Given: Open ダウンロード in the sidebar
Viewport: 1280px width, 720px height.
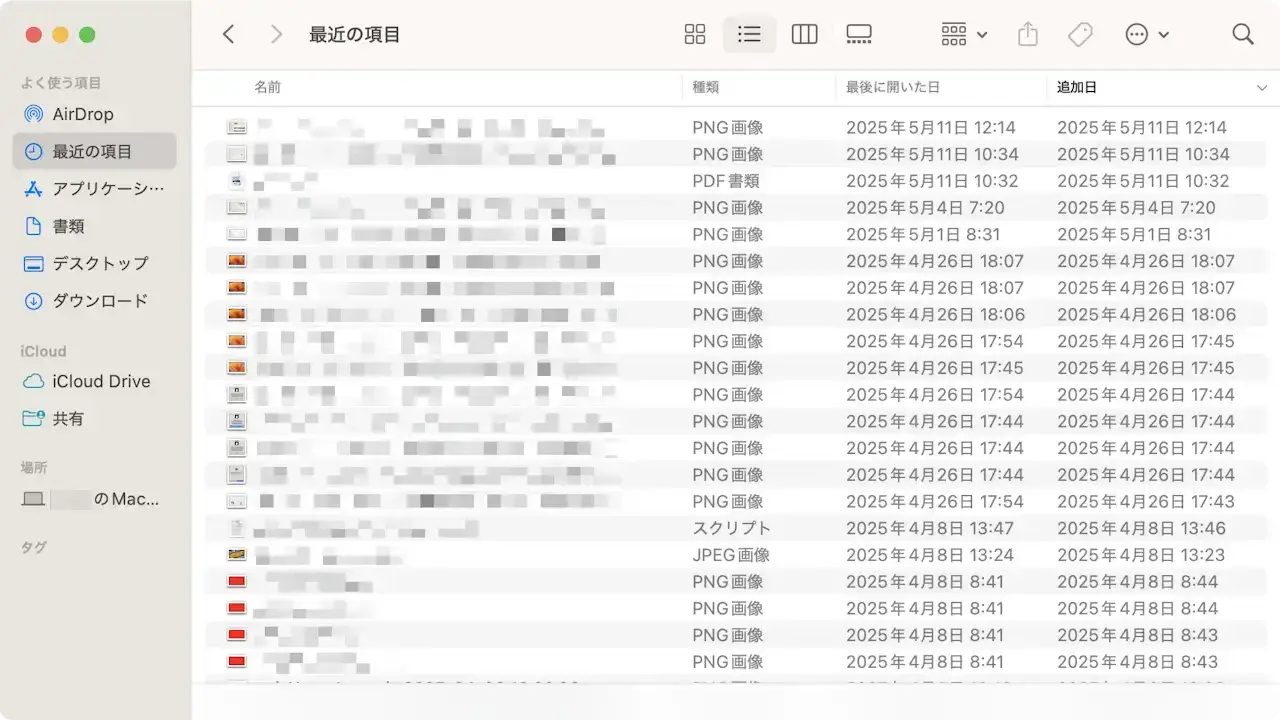Looking at the screenshot, I should [x=100, y=300].
